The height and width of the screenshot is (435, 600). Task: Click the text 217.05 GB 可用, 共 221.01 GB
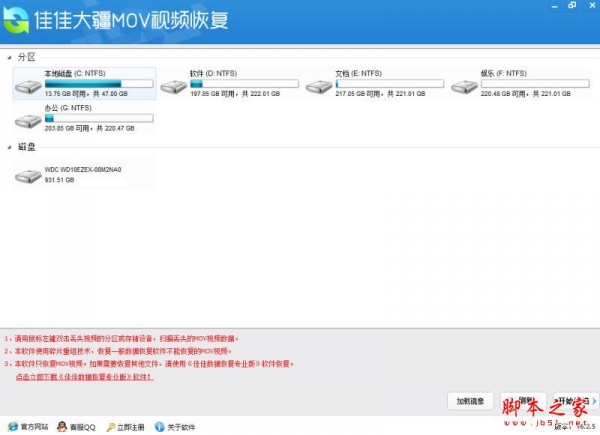(380, 94)
